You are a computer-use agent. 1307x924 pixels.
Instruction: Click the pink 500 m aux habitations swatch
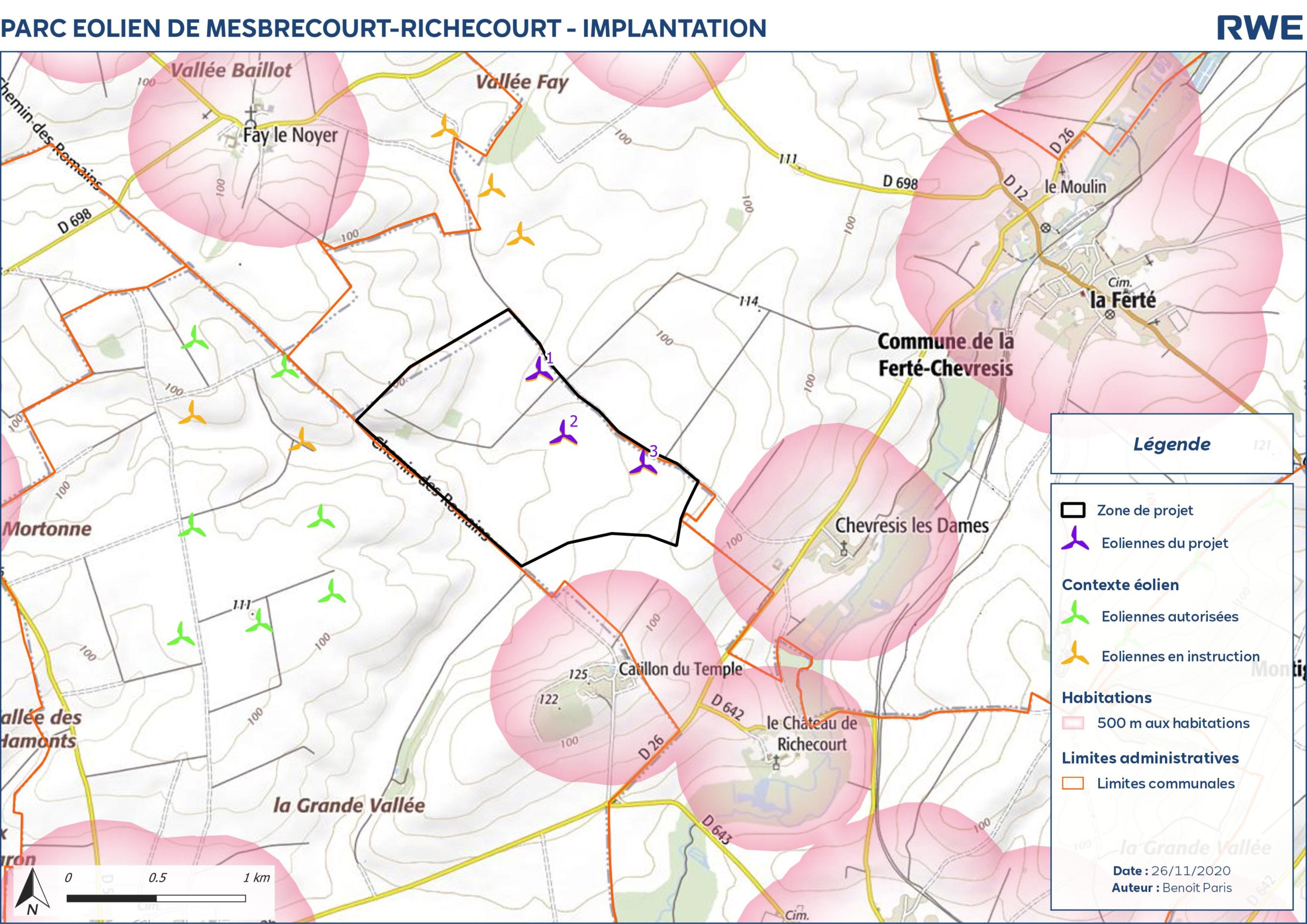(x=1073, y=723)
